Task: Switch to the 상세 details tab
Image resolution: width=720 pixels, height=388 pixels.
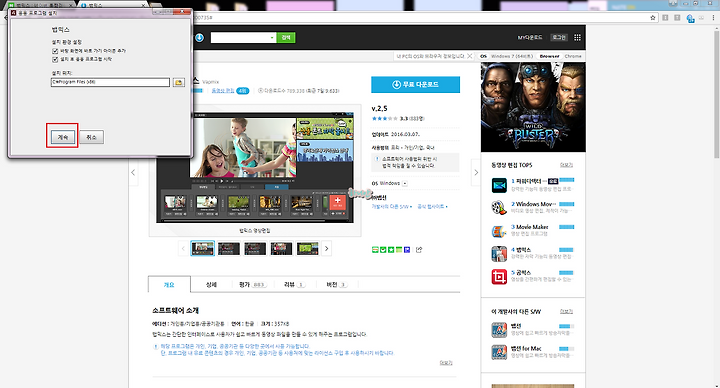Action: click(211, 285)
